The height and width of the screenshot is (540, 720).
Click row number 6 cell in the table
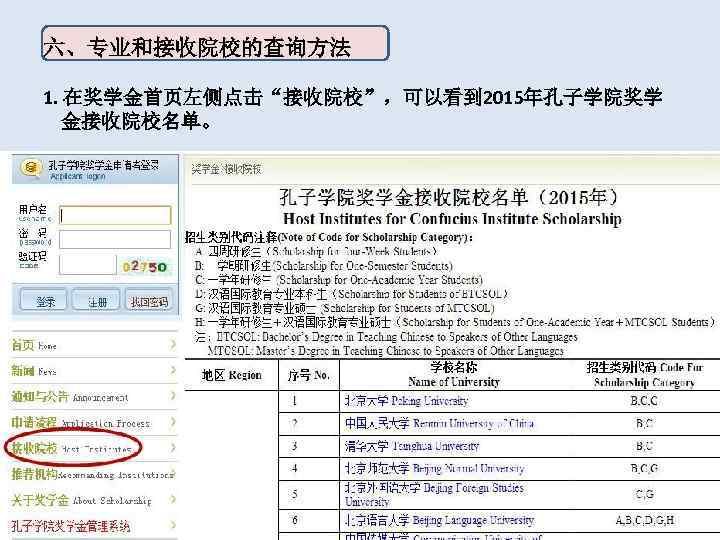294,520
